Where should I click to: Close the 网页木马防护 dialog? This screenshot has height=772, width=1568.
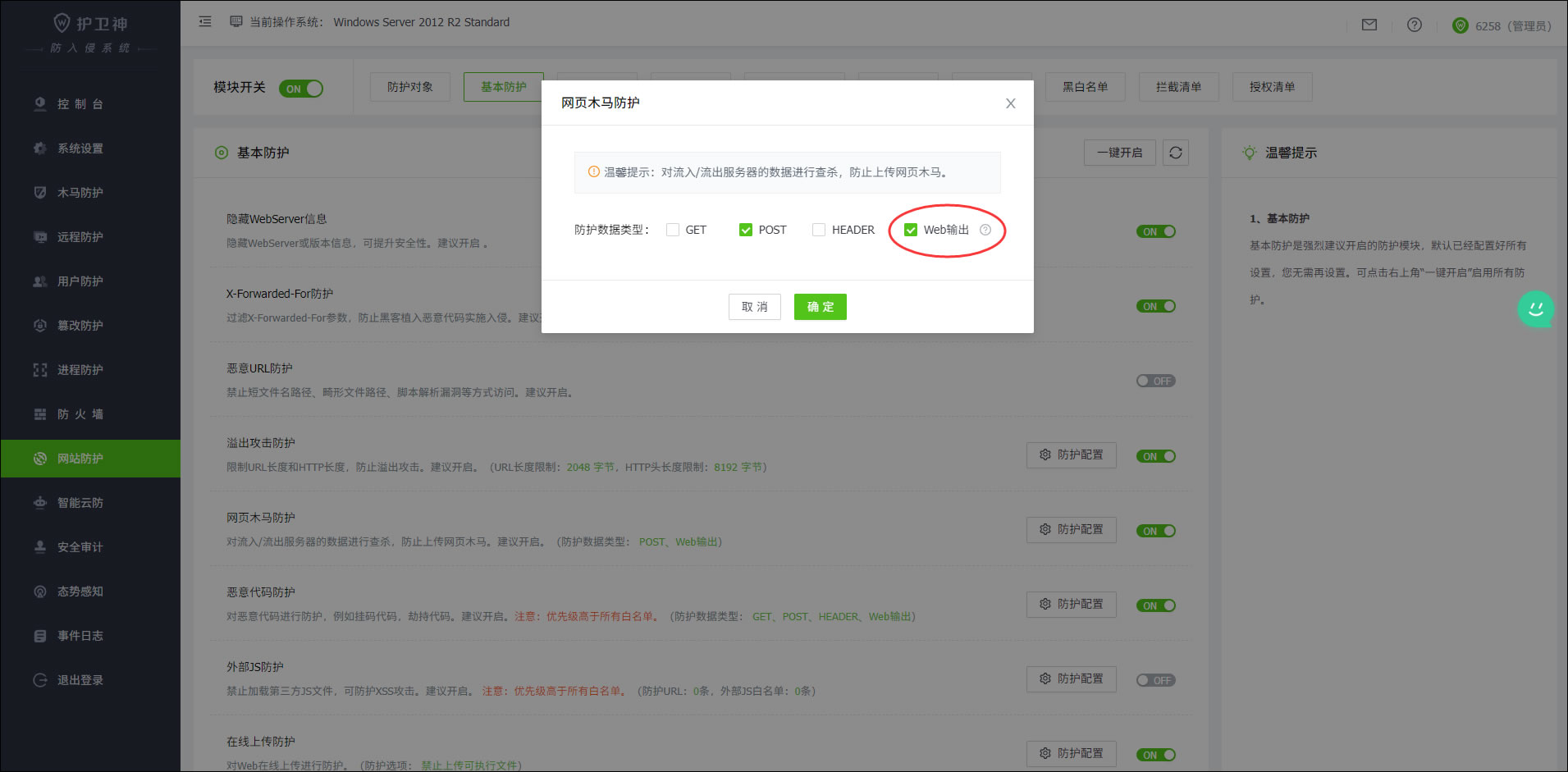[1010, 103]
